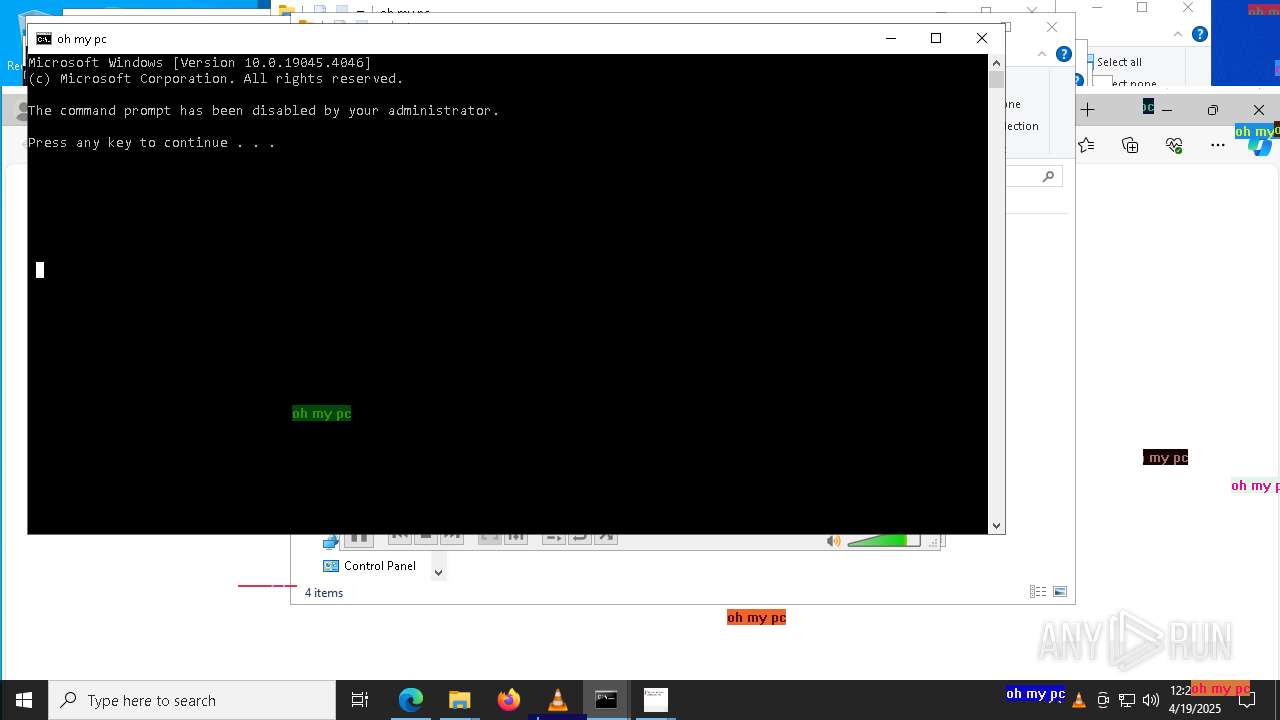The image size is (1280, 720).
Task: Open the network tray icon
Action: [x=1127, y=700]
